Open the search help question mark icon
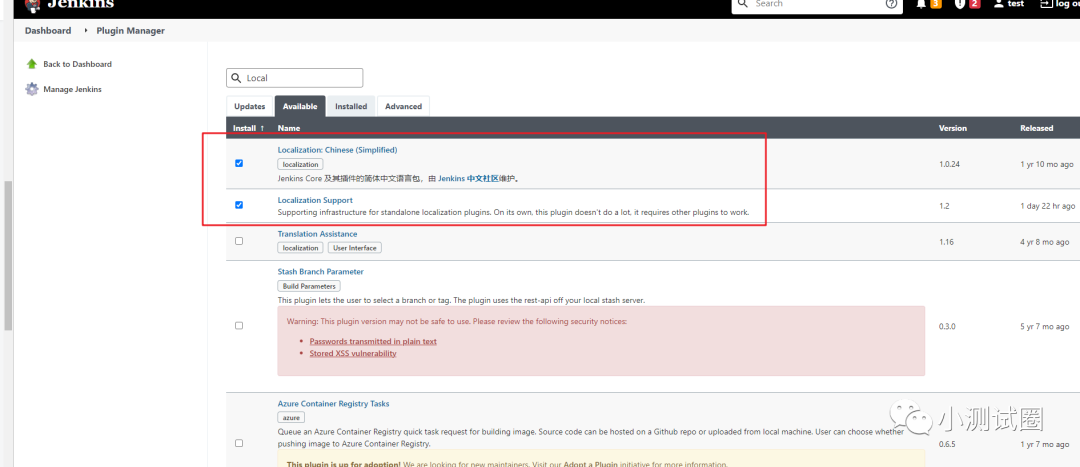The image size is (1080, 467). click(x=891, y=3)
